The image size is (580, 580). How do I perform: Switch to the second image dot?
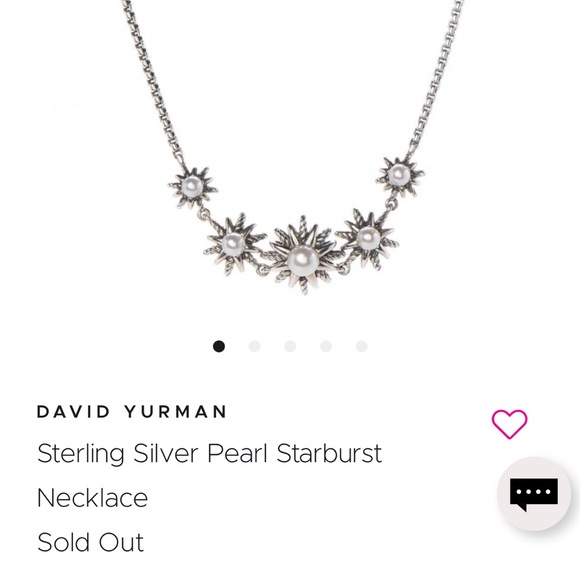(x=254, y=347)
